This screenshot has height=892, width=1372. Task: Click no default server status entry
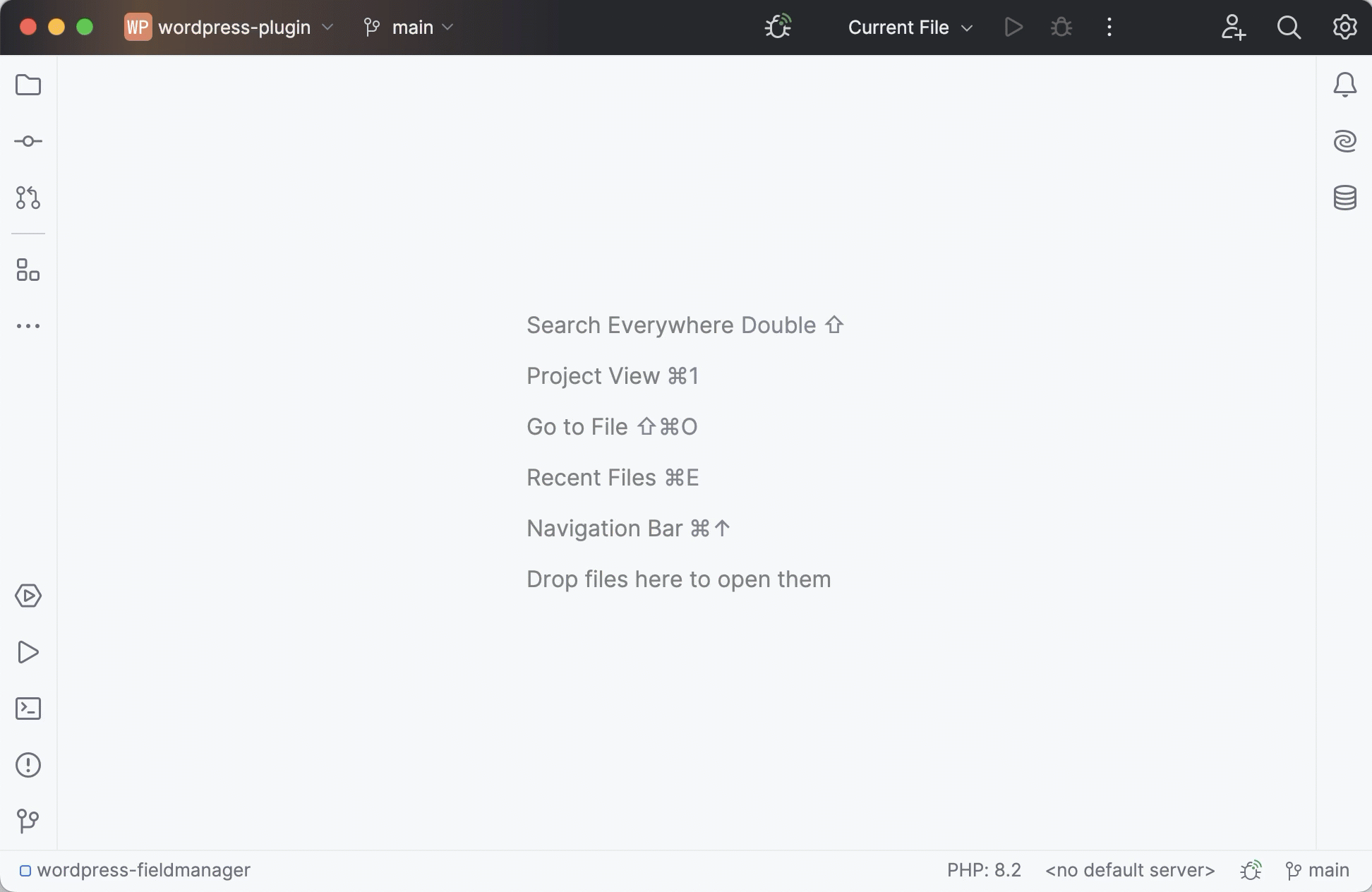coord(1129,870)
